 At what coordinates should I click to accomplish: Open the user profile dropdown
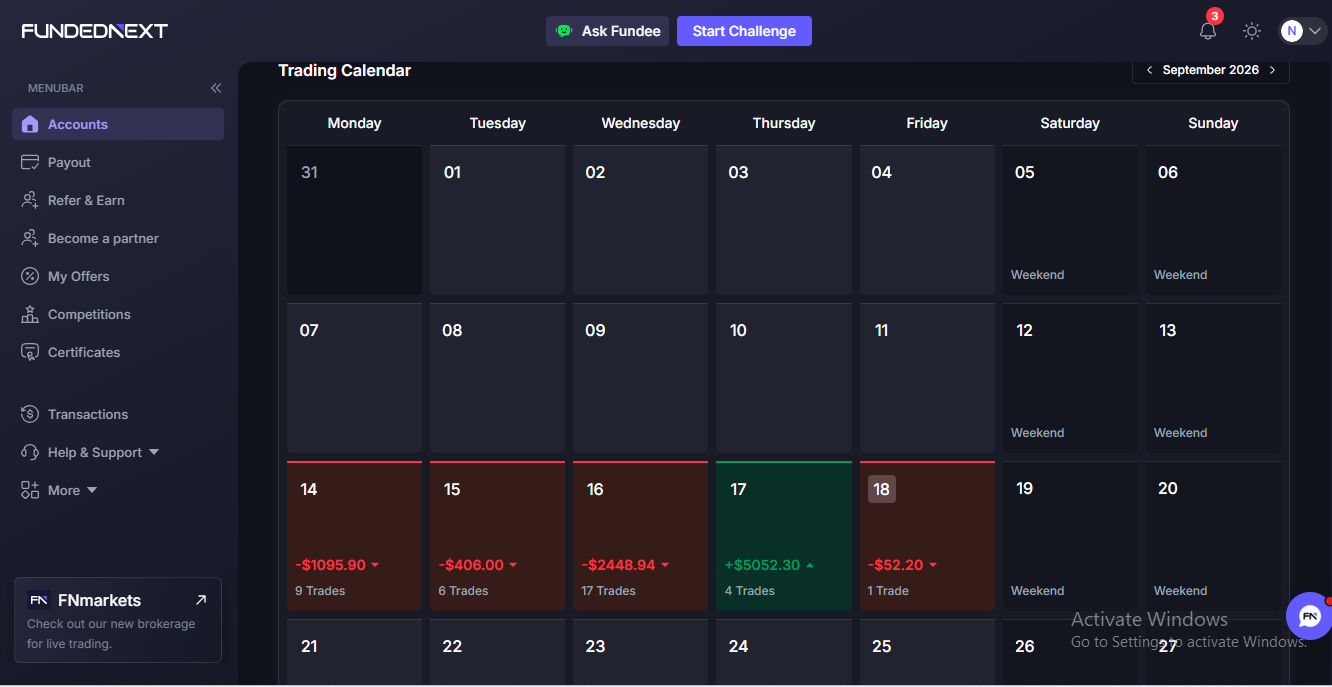(x=1303, y=31)
